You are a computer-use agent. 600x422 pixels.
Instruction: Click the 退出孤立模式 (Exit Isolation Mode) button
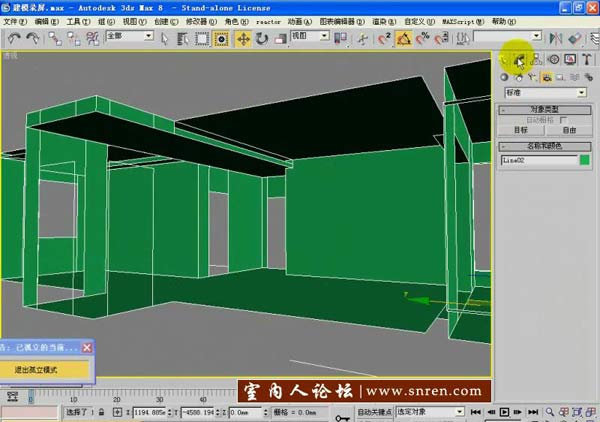[x=44, y=370]
